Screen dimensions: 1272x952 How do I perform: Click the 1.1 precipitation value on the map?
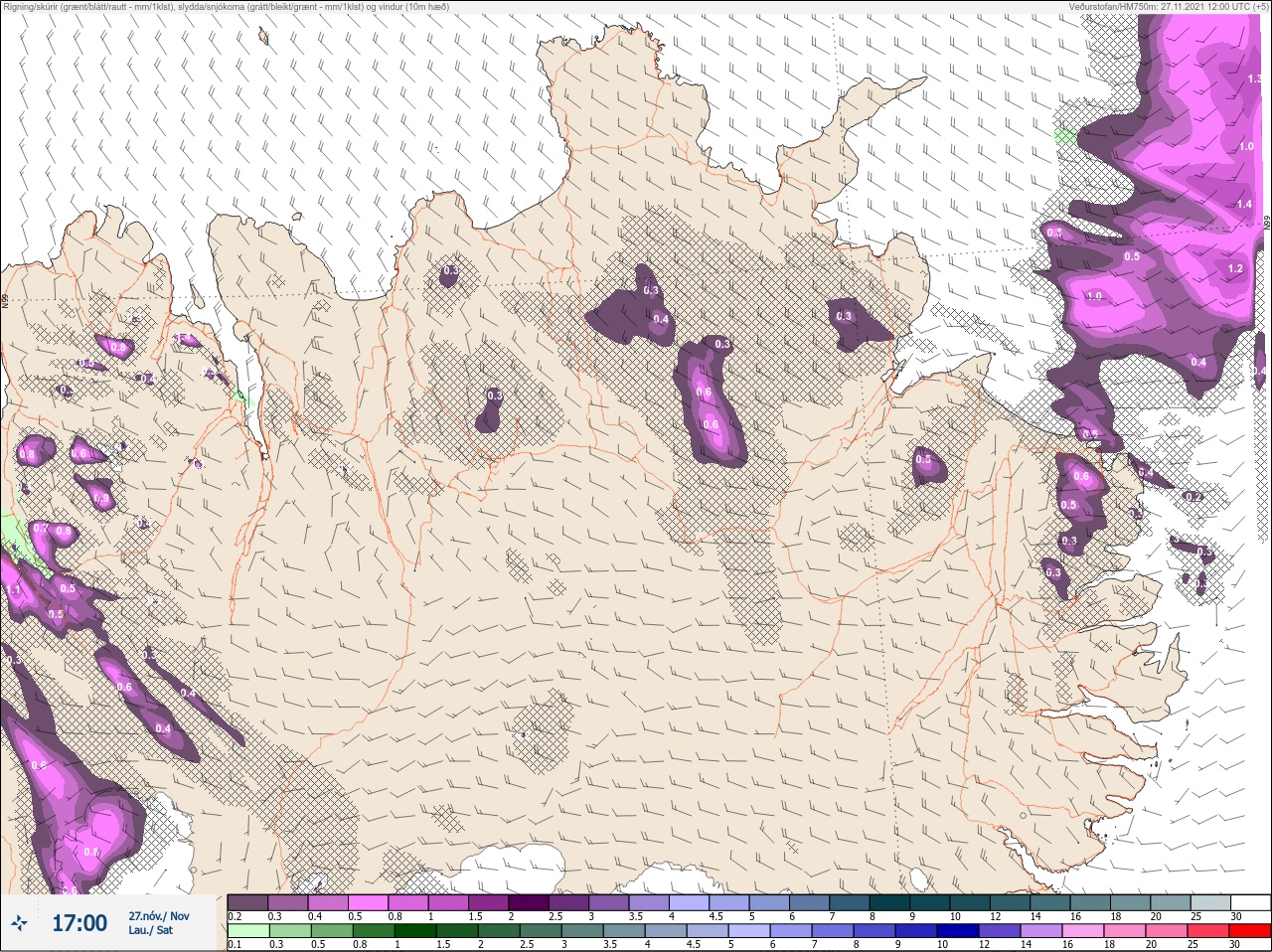point(13,589)
